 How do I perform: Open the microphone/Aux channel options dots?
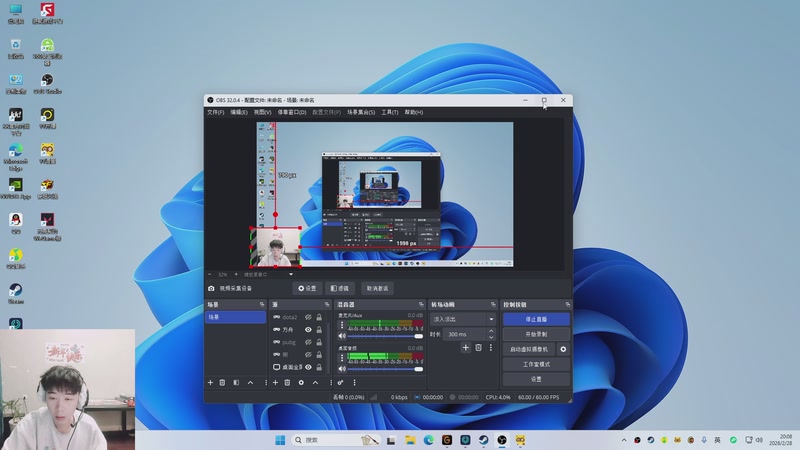[x=342, y=324]
